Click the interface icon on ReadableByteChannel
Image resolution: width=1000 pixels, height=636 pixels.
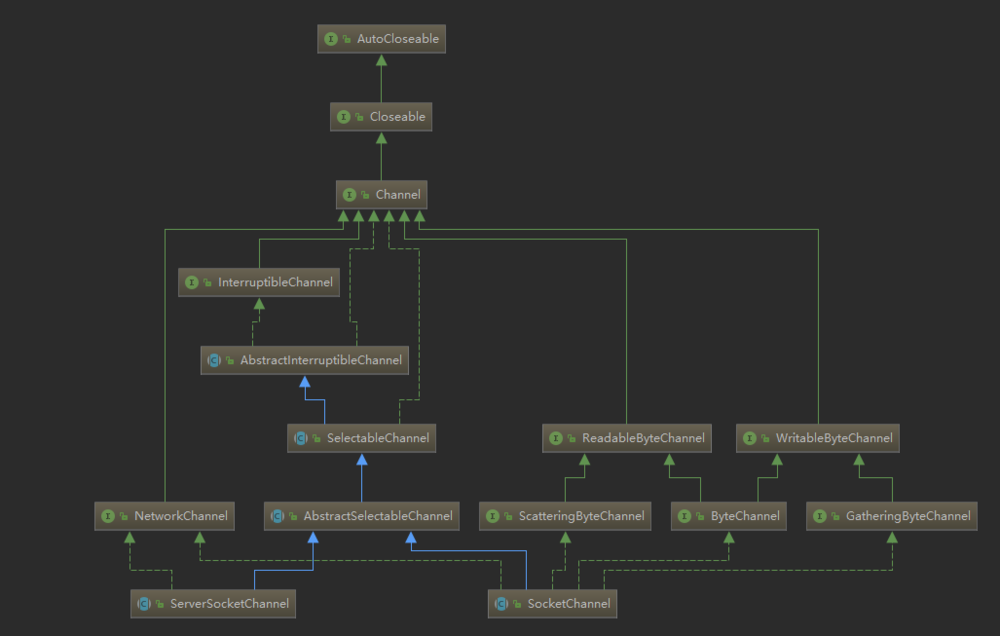click(x=556, y=438)
